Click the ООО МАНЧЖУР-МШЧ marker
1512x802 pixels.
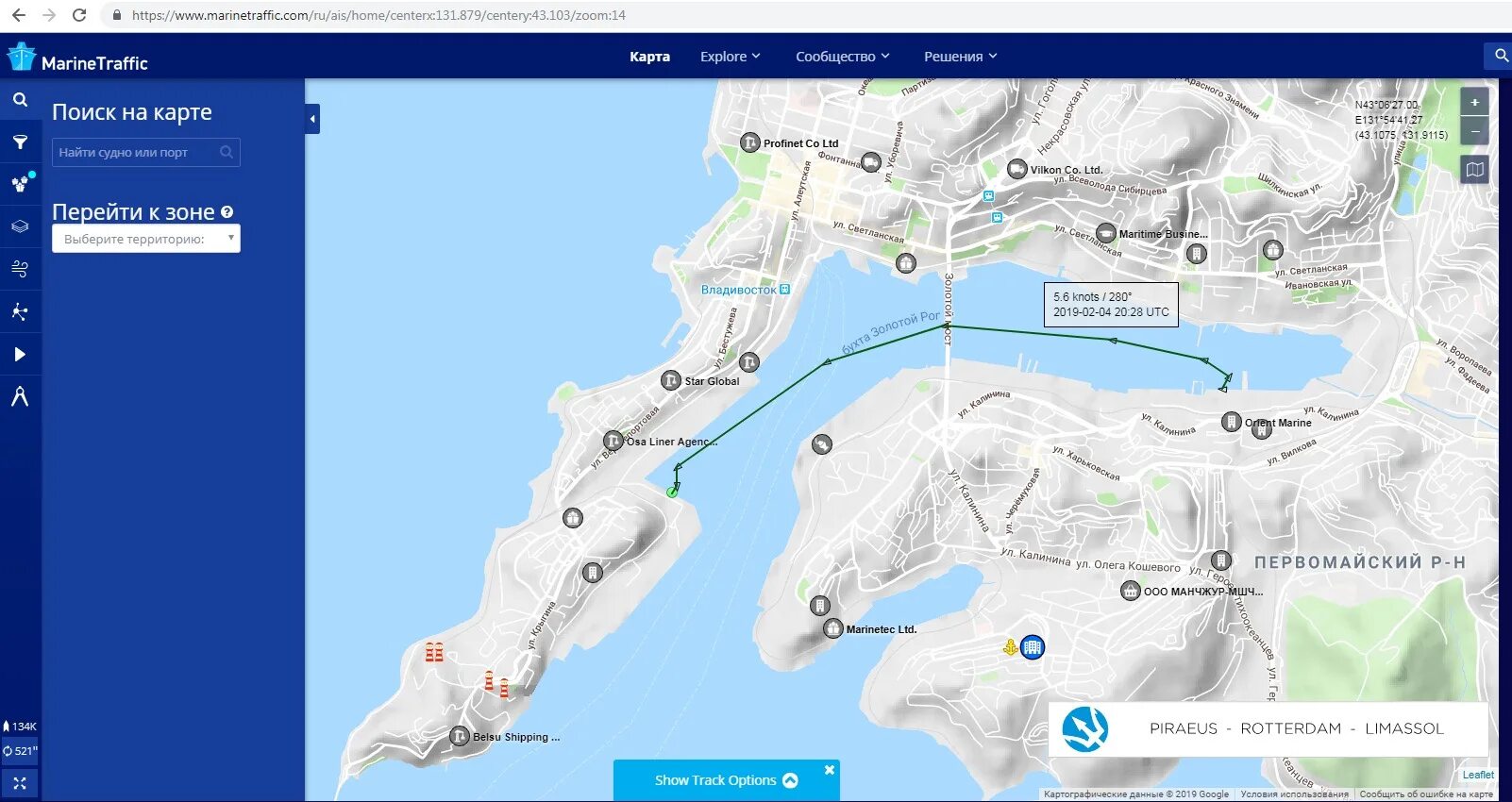[1130, 591]
